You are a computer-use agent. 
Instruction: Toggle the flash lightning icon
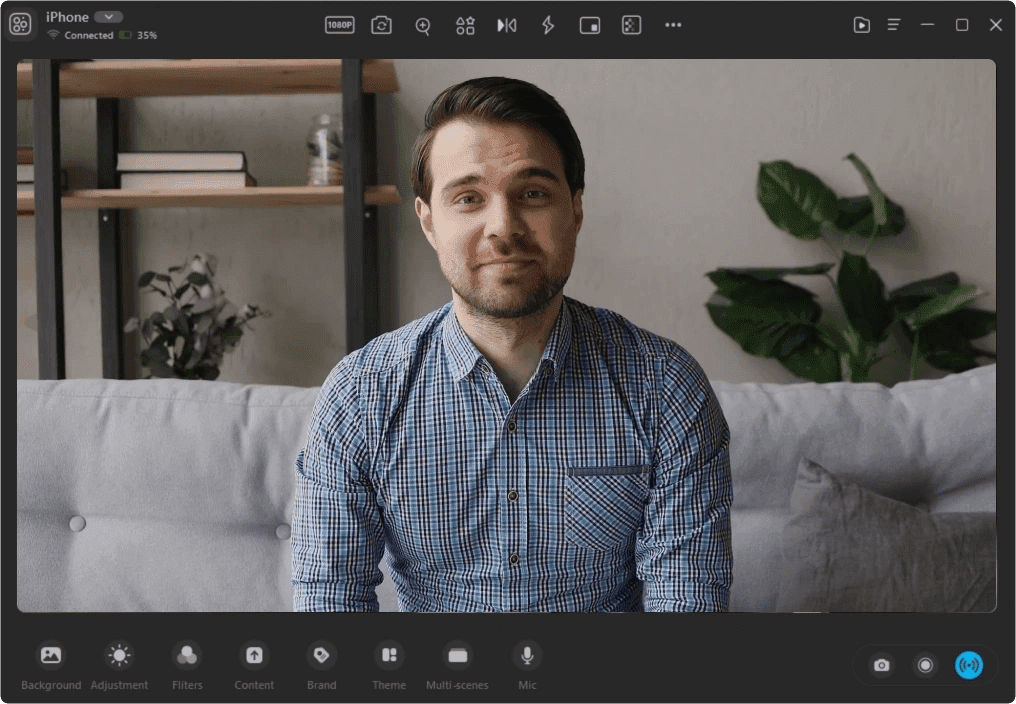pos(548,25)
